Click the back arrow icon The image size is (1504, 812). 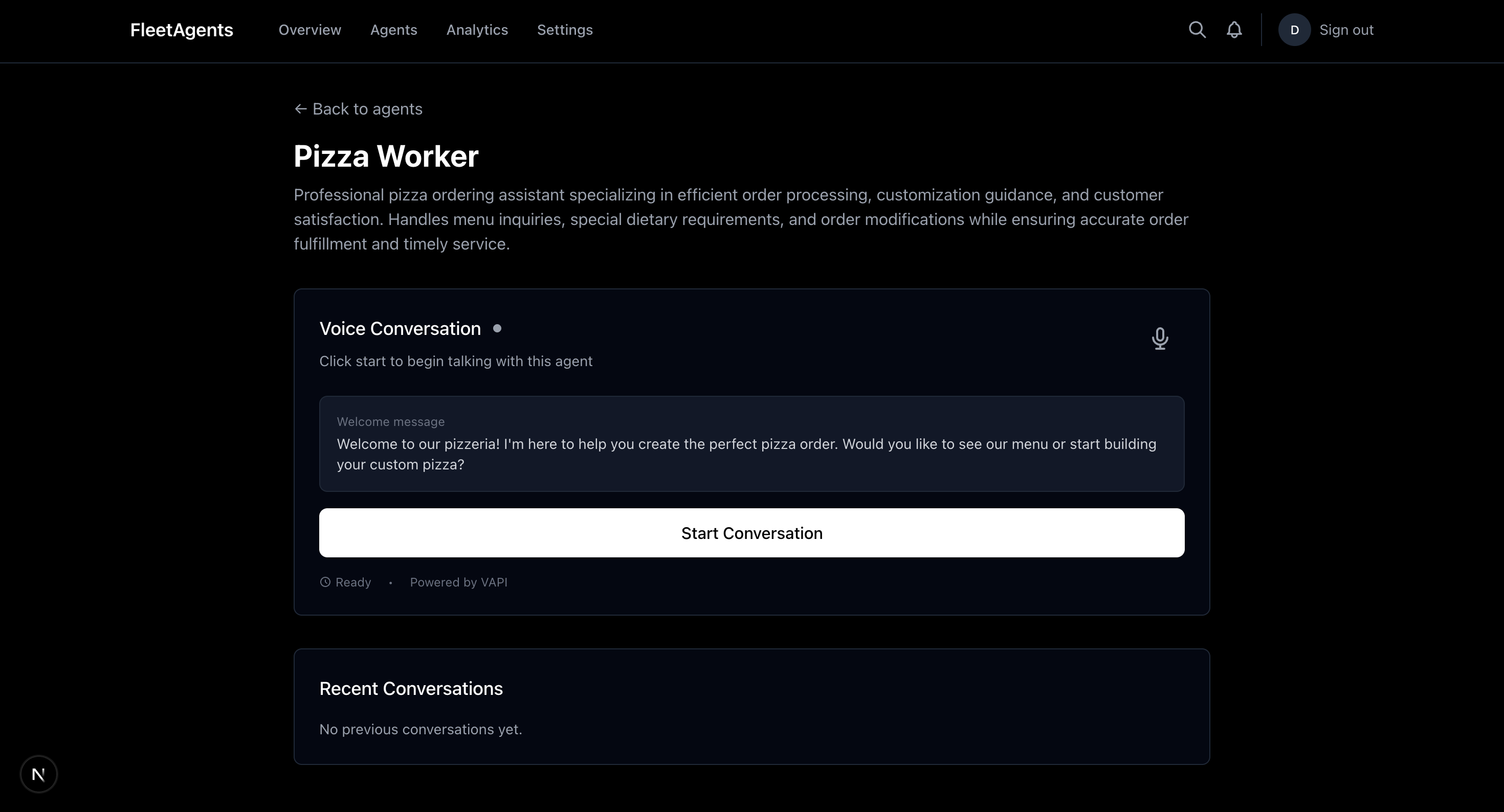click(x=301, y=109)
